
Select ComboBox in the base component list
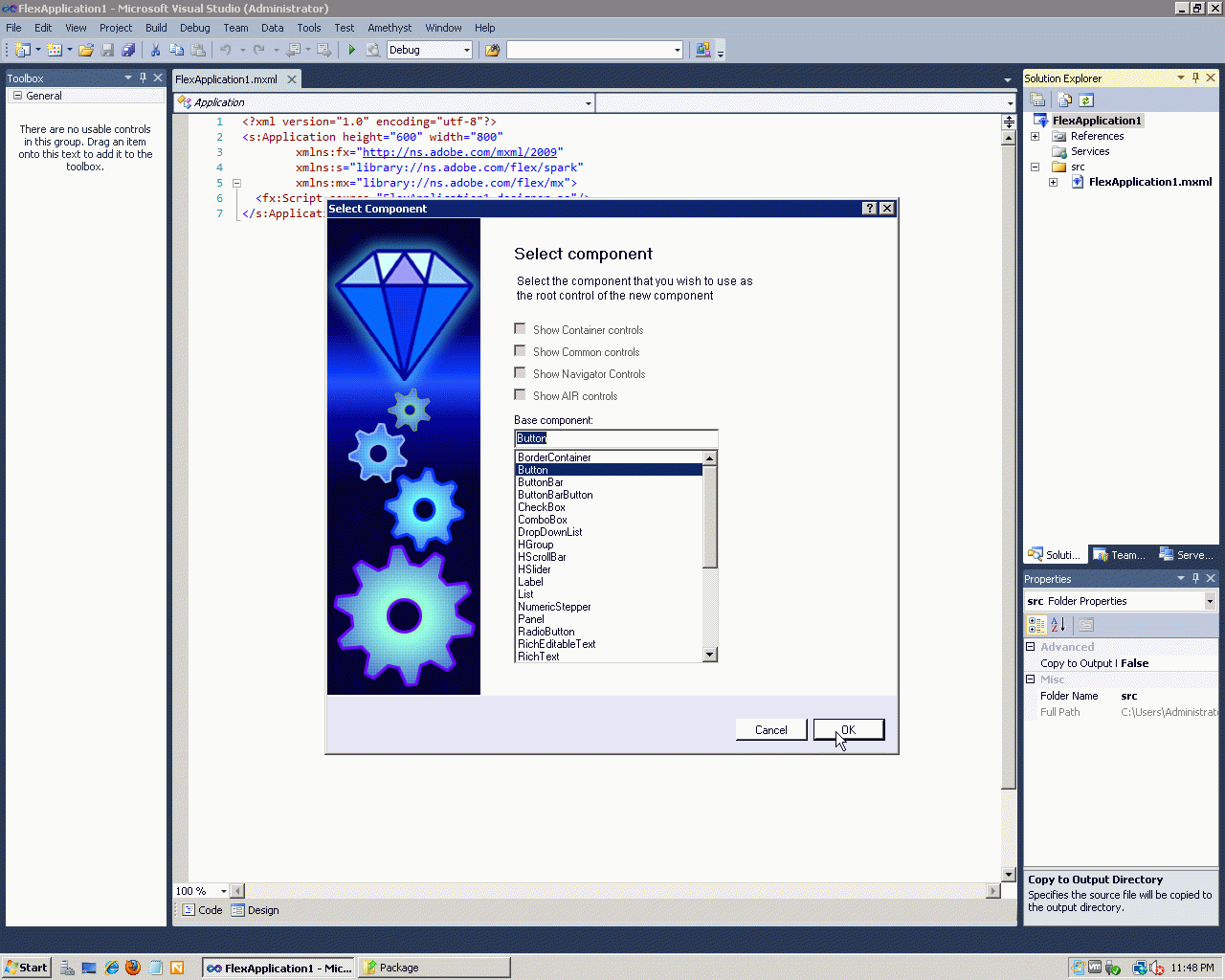click(x=609, y=520)
